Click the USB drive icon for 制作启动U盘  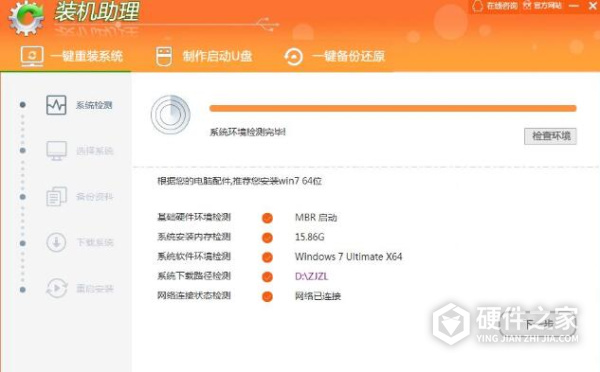tap(164, 56)
